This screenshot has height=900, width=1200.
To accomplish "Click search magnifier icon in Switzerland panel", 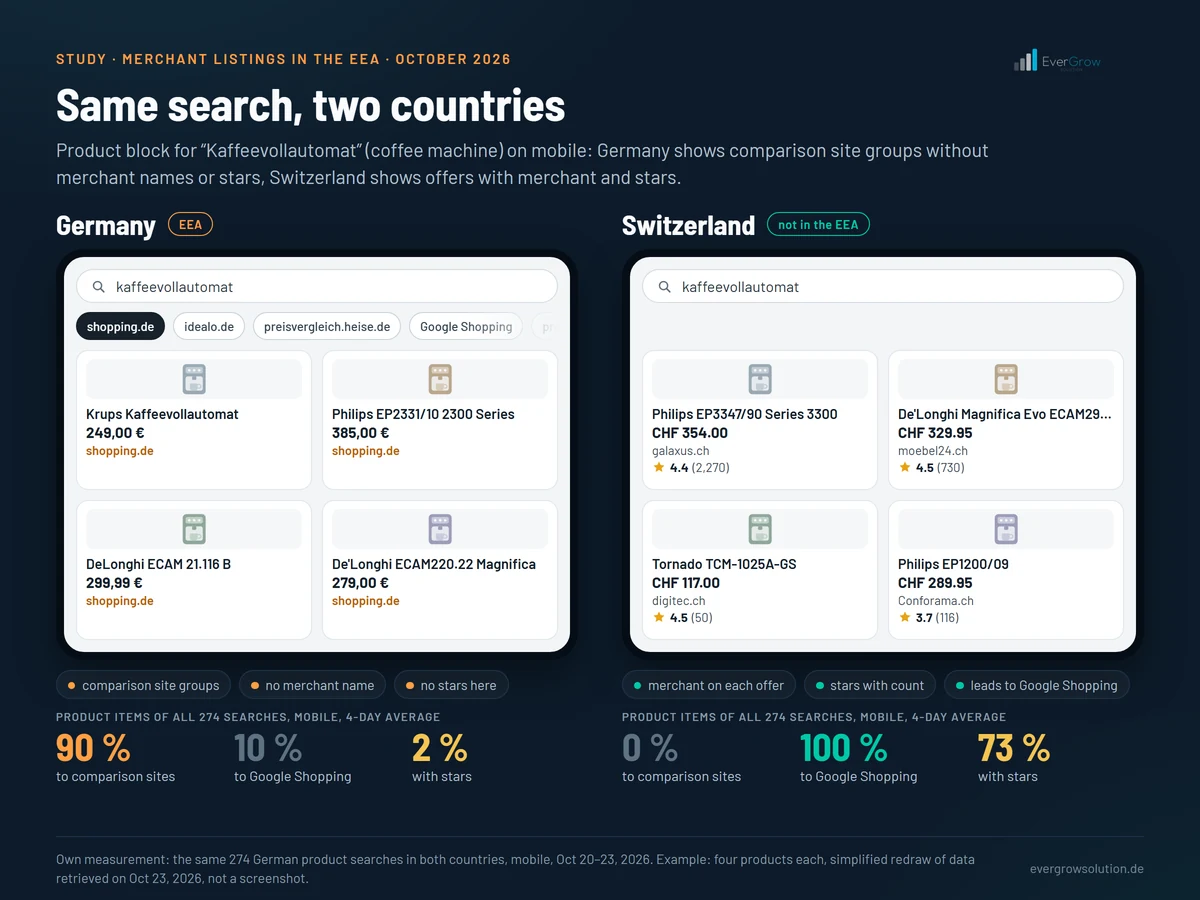I will [665, 287].
